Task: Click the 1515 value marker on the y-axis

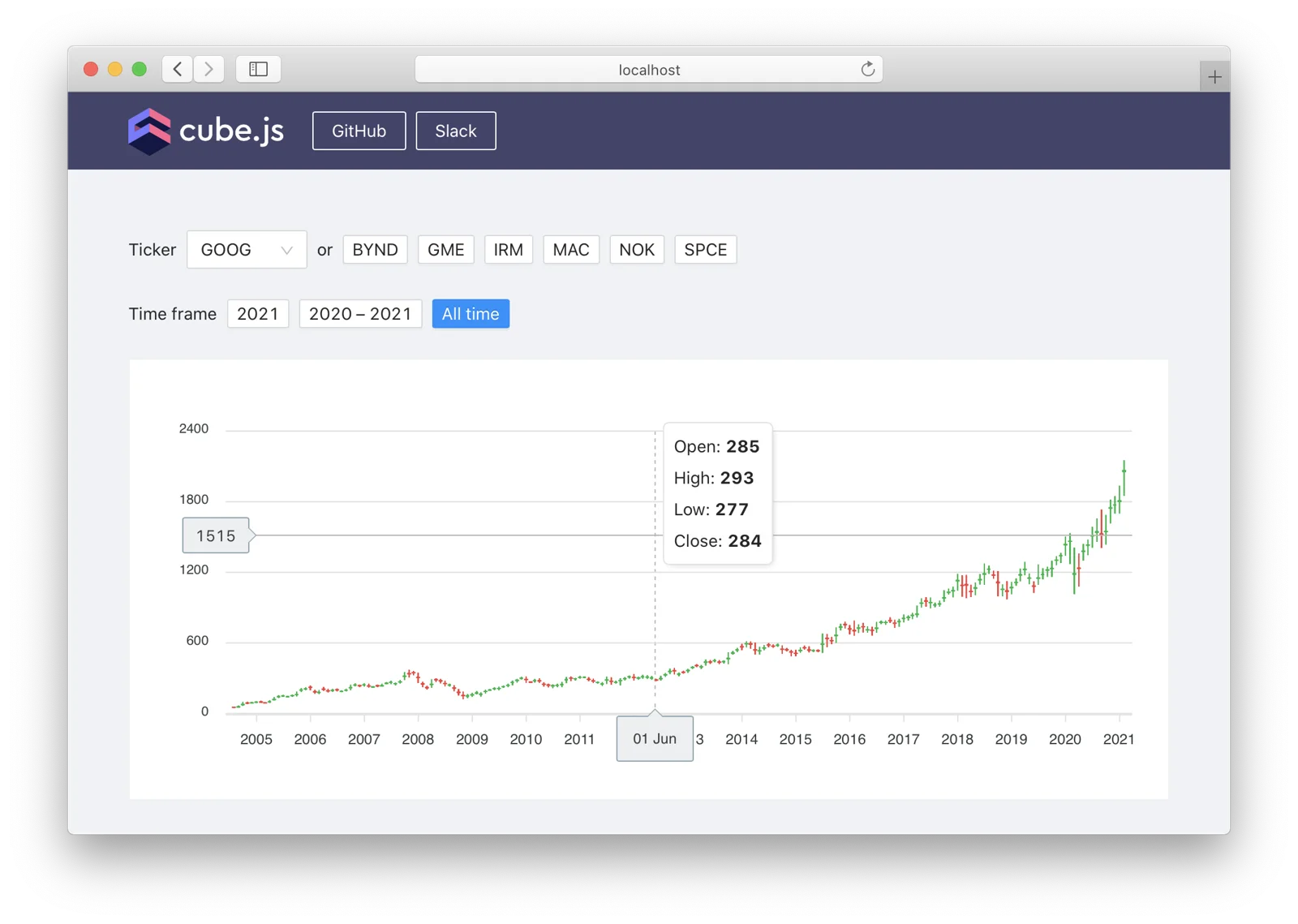Action: (x=216, y=535)
